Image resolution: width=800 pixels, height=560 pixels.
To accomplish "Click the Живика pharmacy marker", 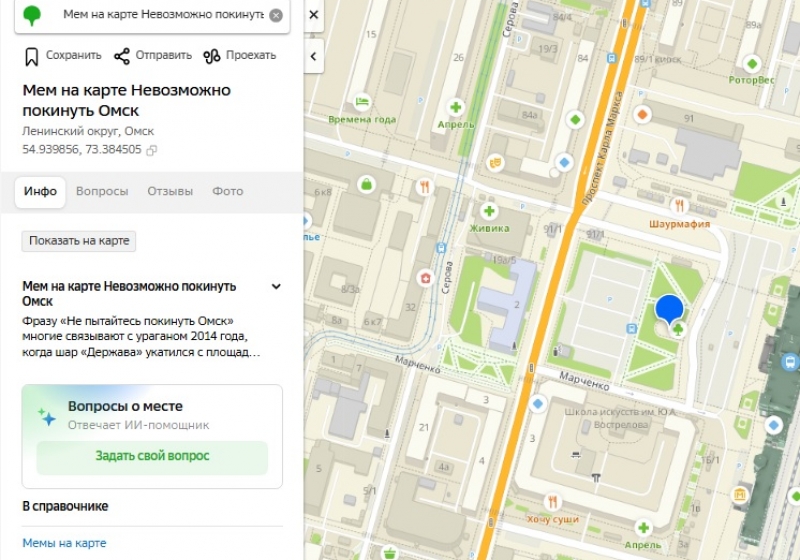I will pyautogui.click(x=489, y=211).
